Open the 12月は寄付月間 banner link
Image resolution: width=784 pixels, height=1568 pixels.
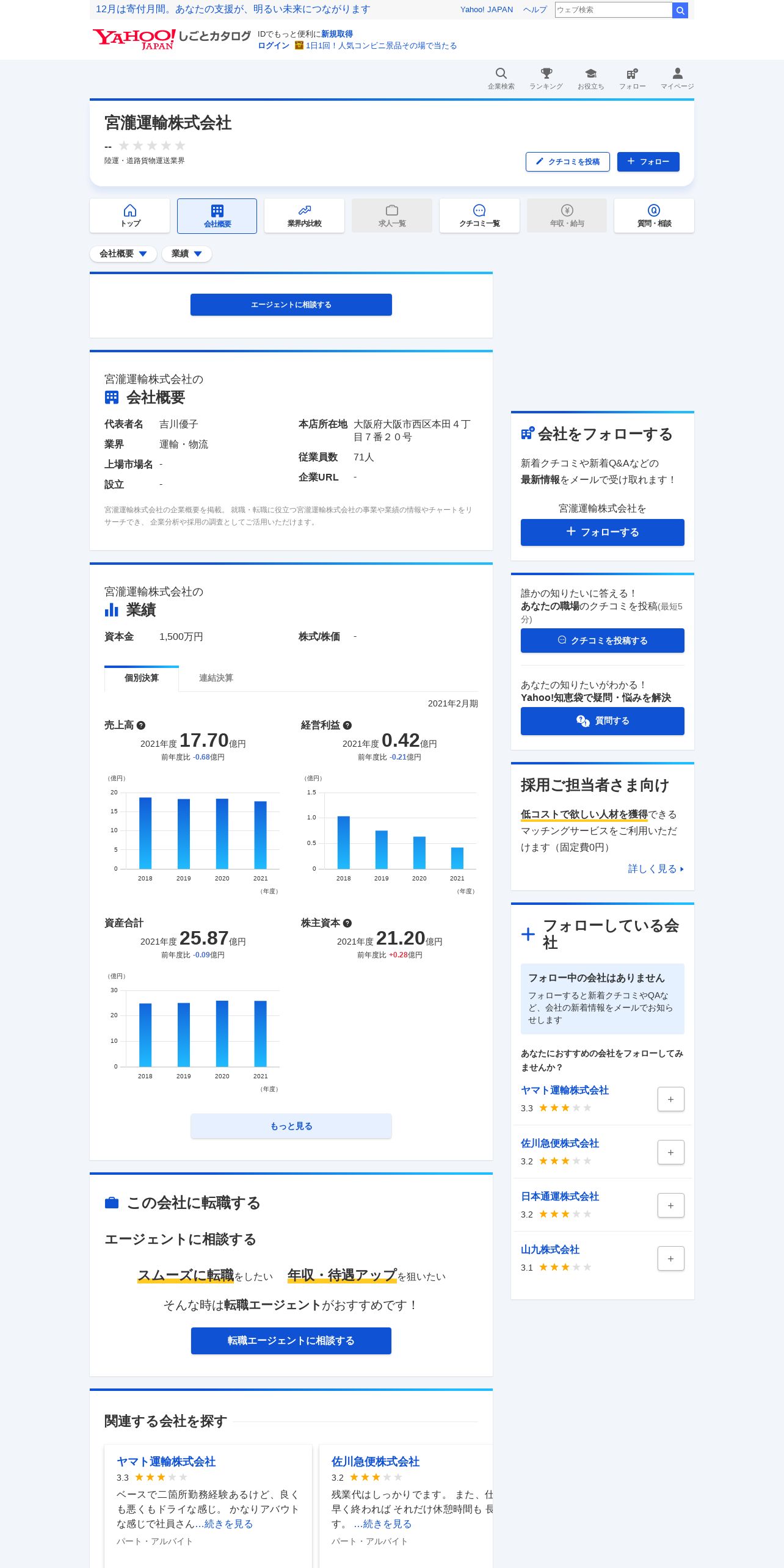click(233, 9)
